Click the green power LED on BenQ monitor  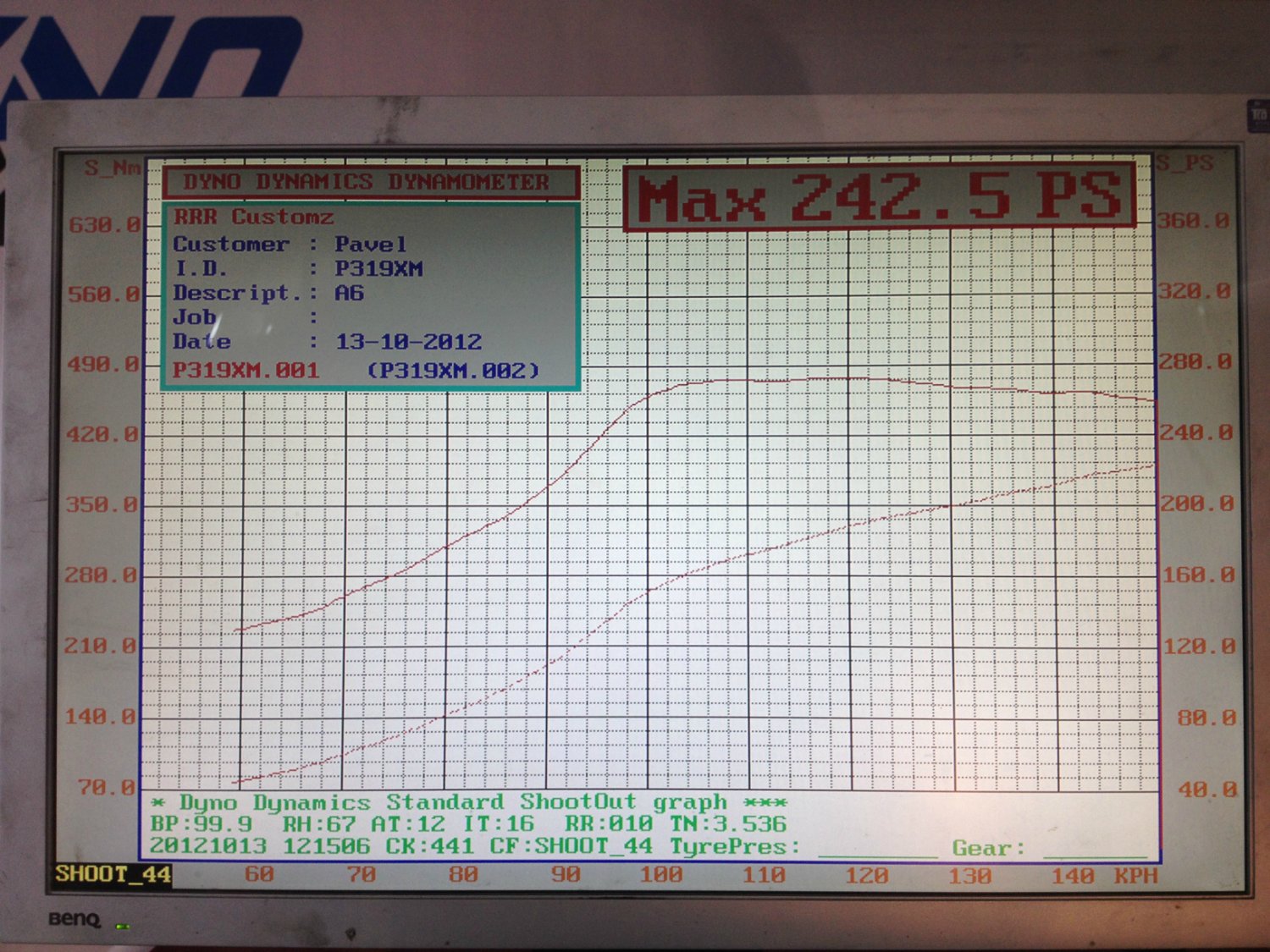[124, 927]
